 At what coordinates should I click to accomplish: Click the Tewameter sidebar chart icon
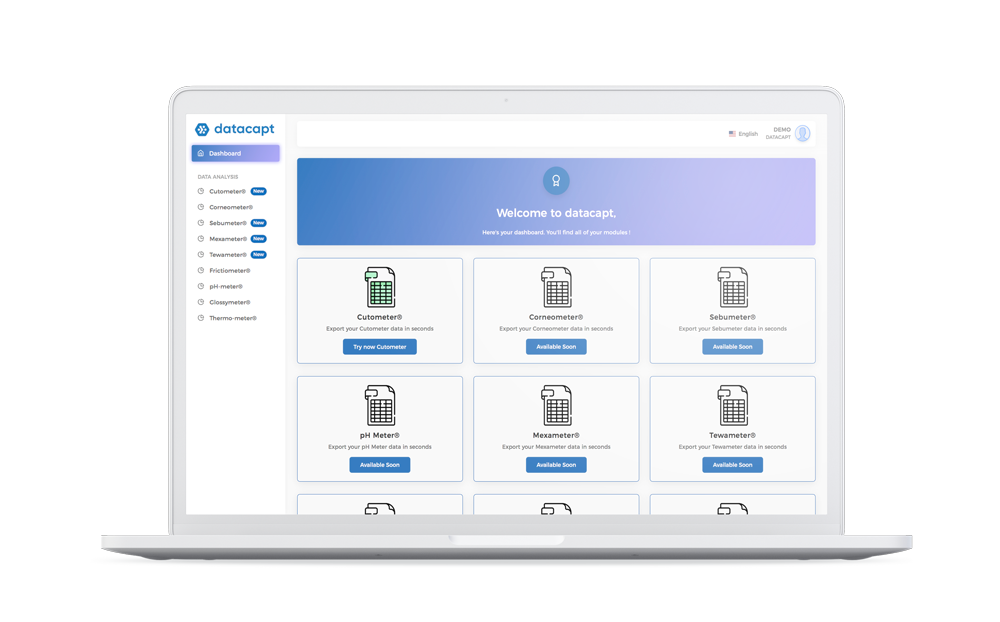click(x=201, y=255)
